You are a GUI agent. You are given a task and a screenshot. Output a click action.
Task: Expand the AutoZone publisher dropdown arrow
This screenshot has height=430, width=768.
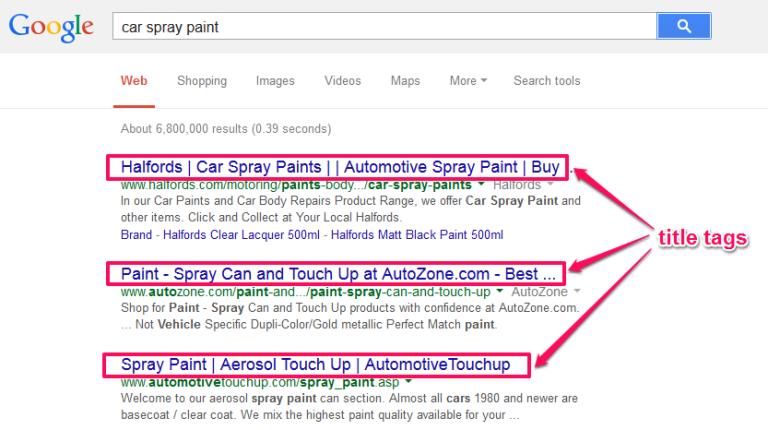(577, 291)
